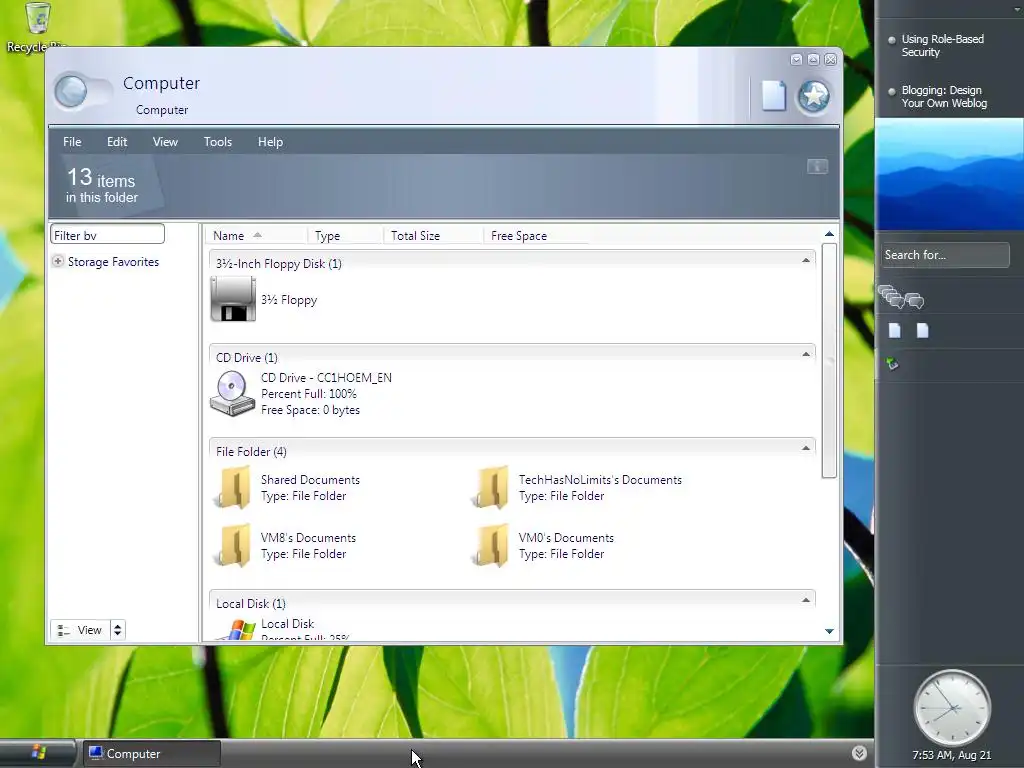Click the blank document icon in window header
The height and width of the screenshot is (768, 1024).
[773, 96]
